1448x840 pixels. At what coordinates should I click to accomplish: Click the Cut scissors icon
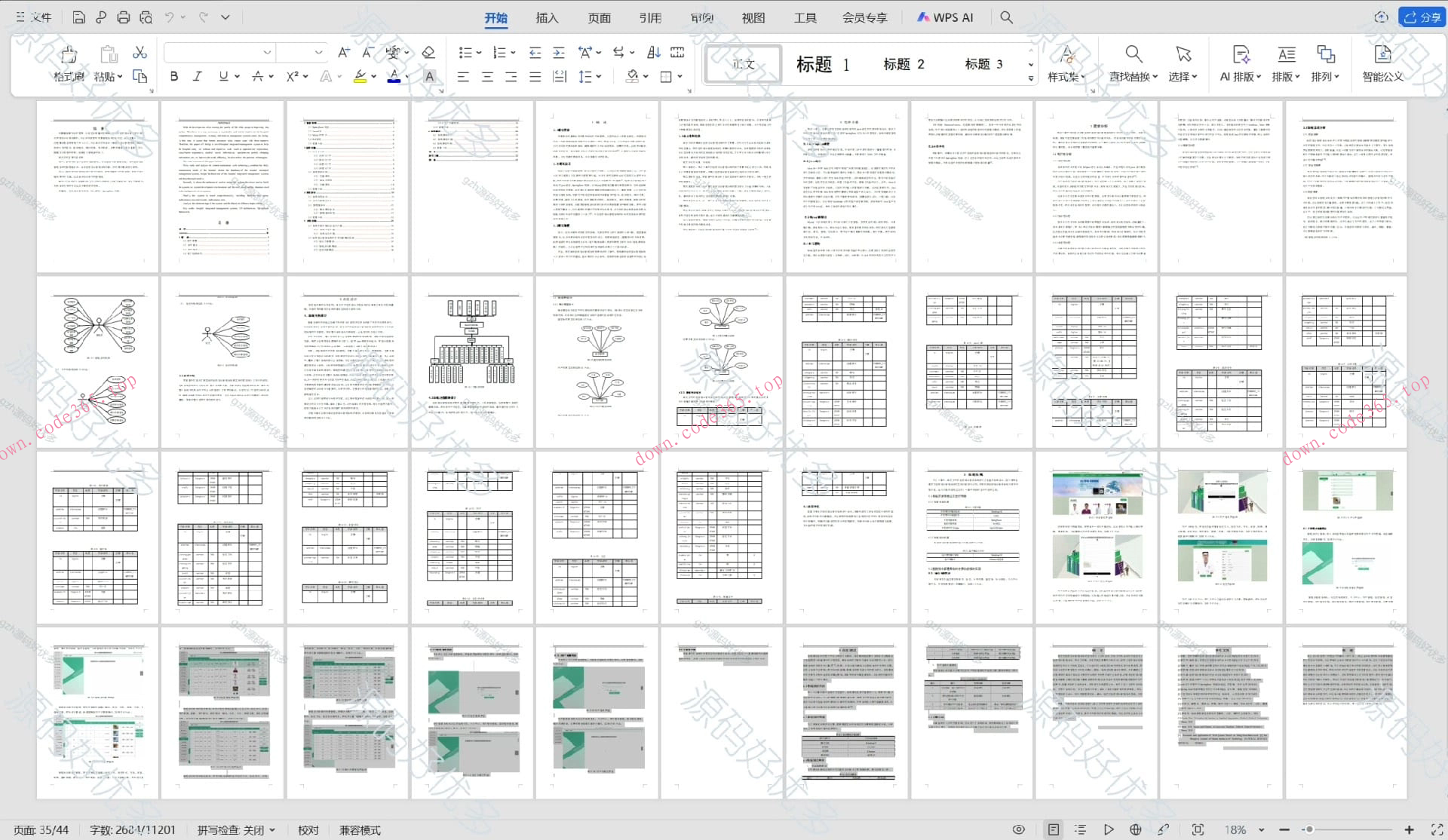[140, 52]
